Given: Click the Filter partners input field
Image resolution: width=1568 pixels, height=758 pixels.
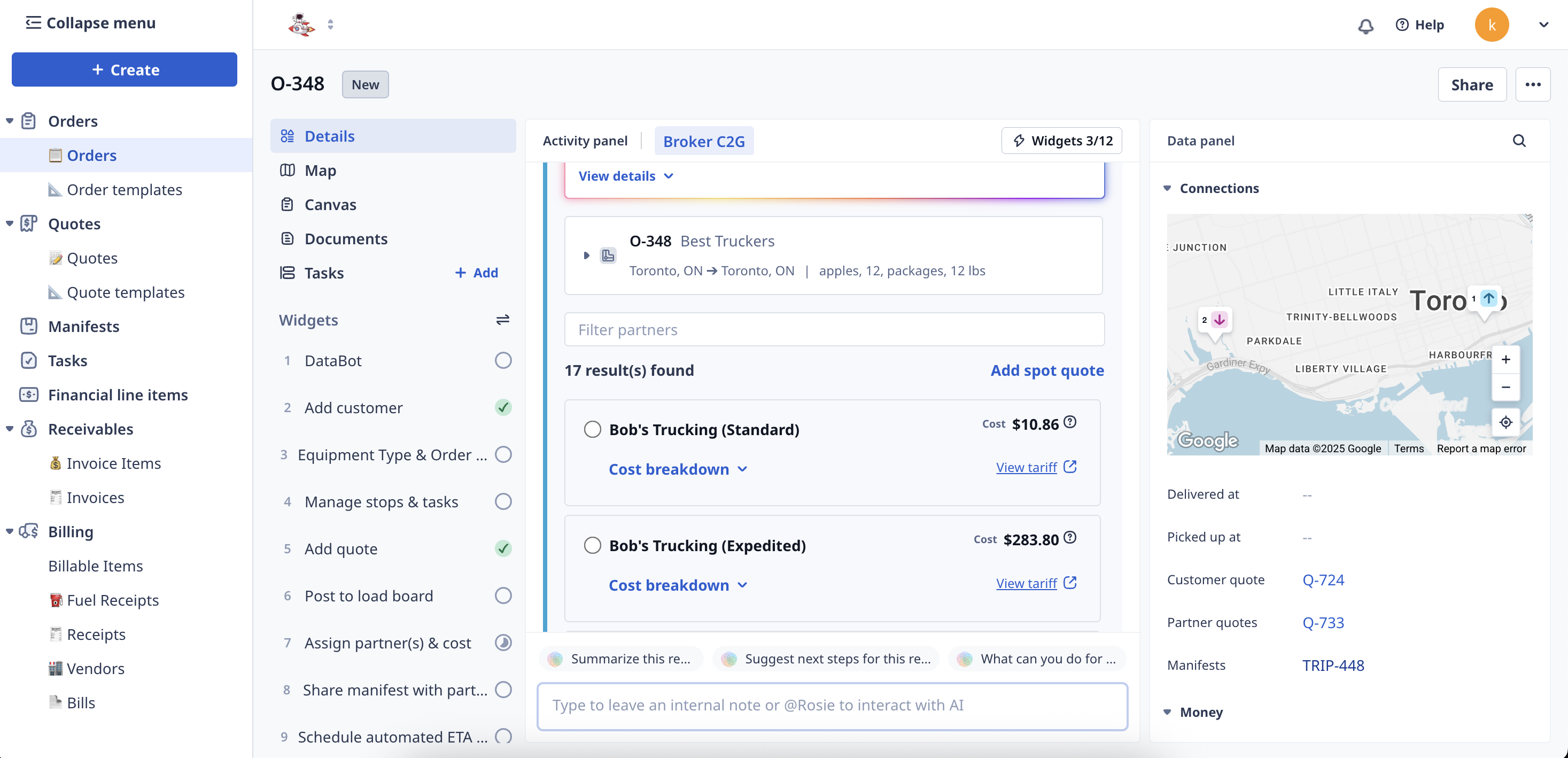Looking at the screenshot, I should 834,329.
